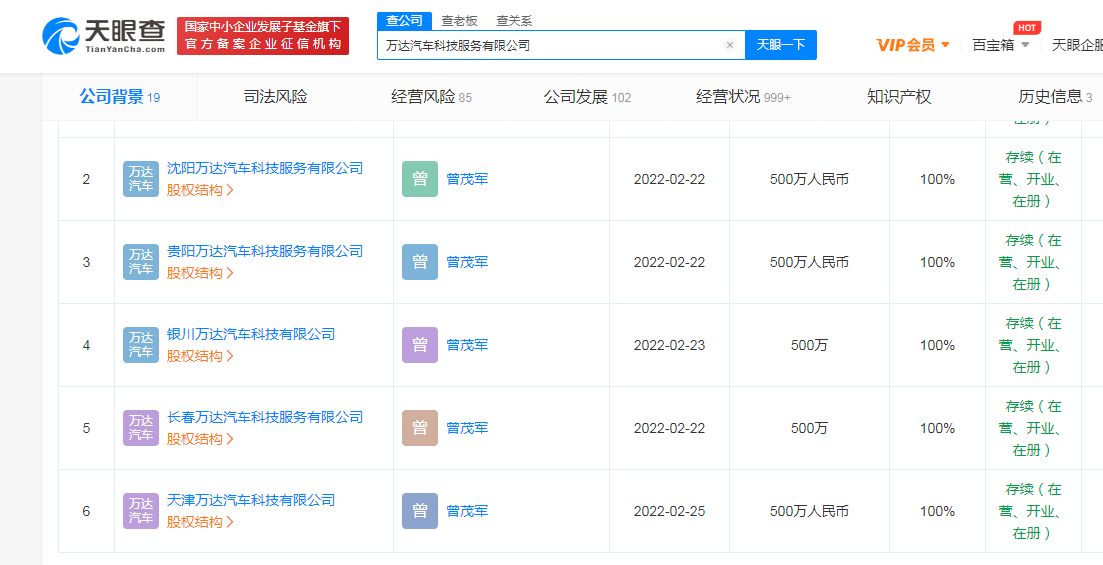
Task: Click purple 曾 avatar in row 4
Action: (420, 345)
